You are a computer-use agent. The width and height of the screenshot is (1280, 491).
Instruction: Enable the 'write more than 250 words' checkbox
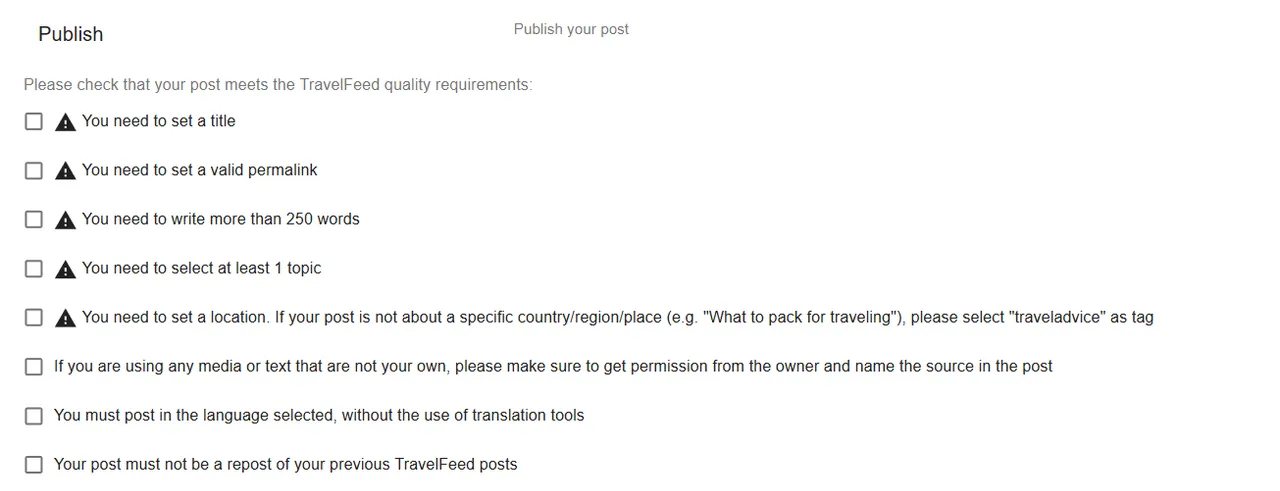[x=34, y=219]
